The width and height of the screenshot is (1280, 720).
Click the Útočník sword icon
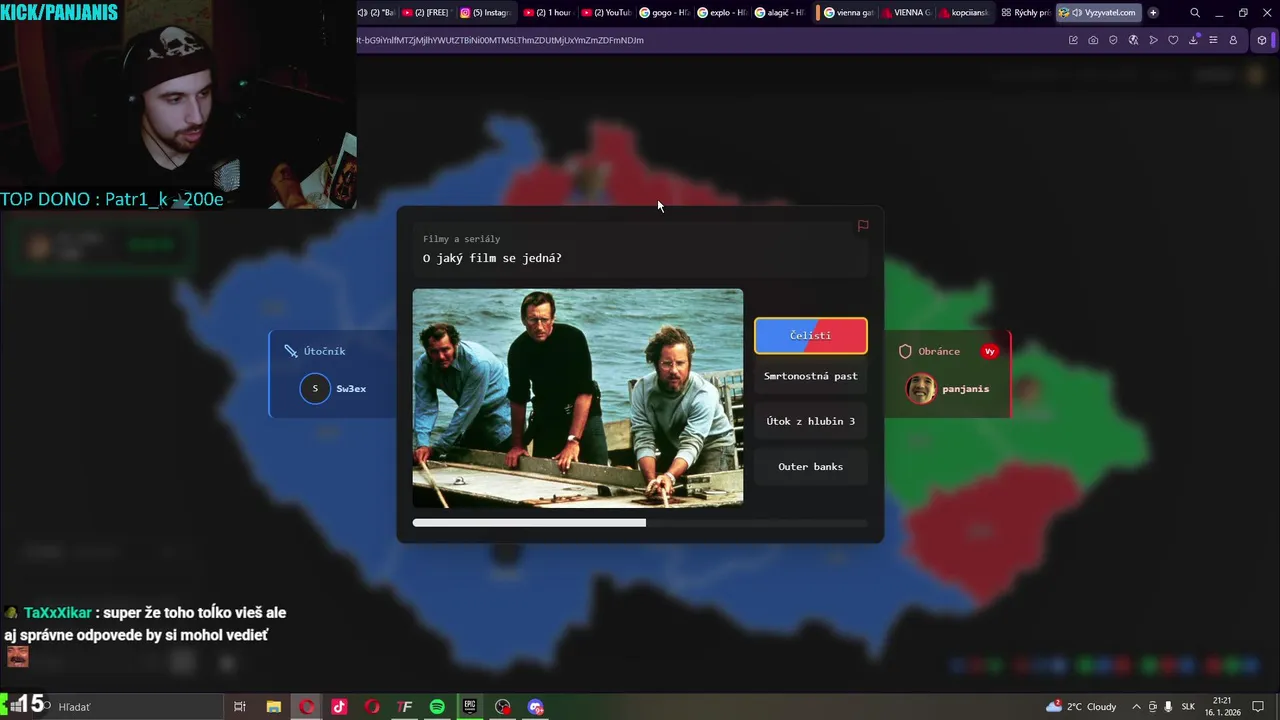click(x=291, y=351)
